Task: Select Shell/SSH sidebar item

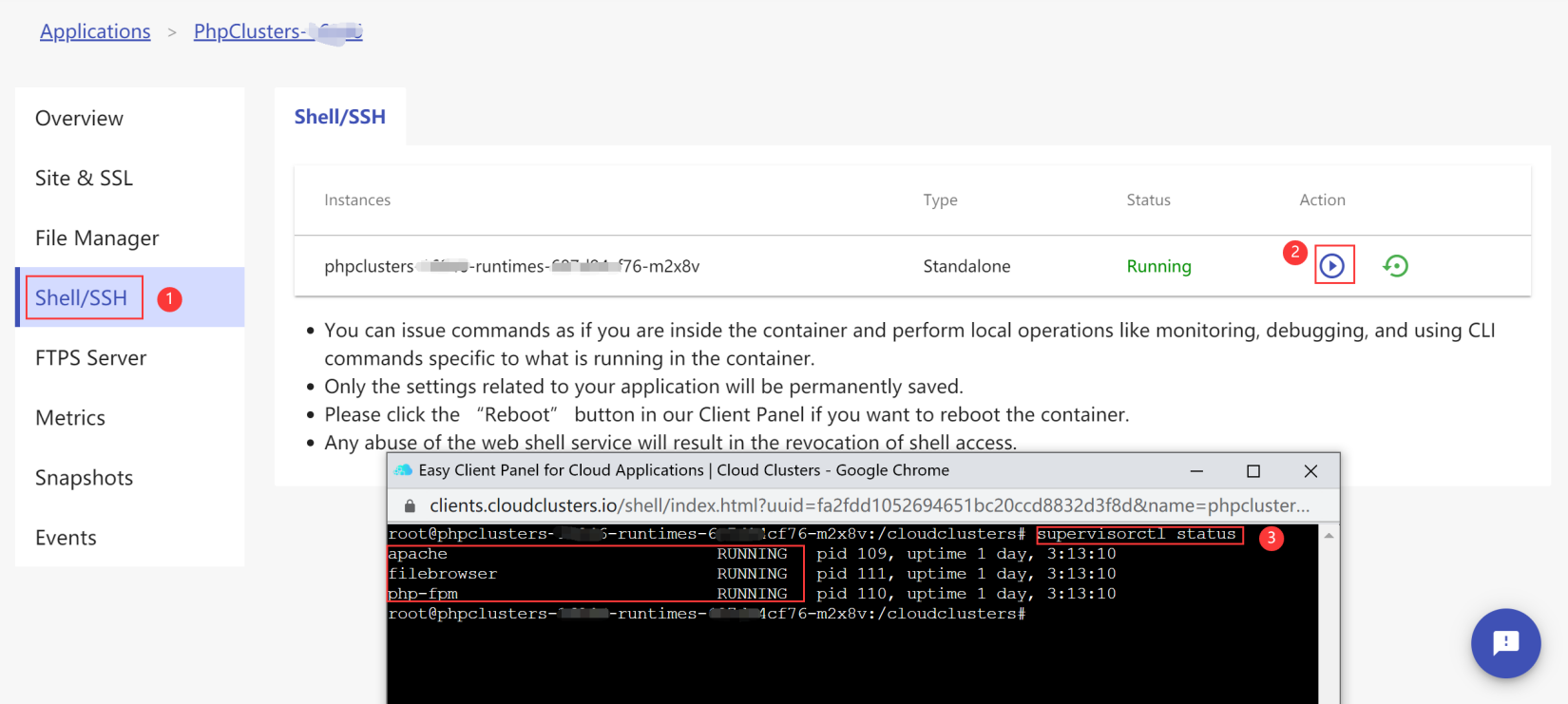Action: (130, 297)
